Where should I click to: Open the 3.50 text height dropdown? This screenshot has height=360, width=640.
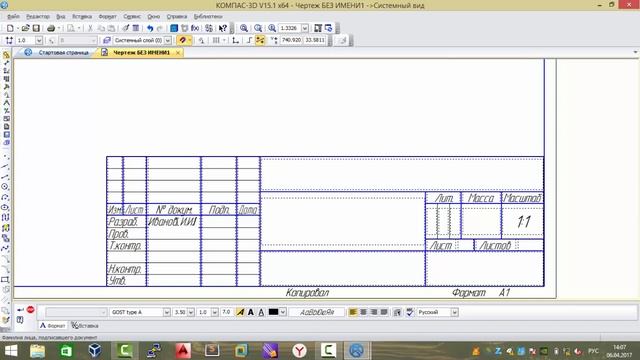click(191, 312)
